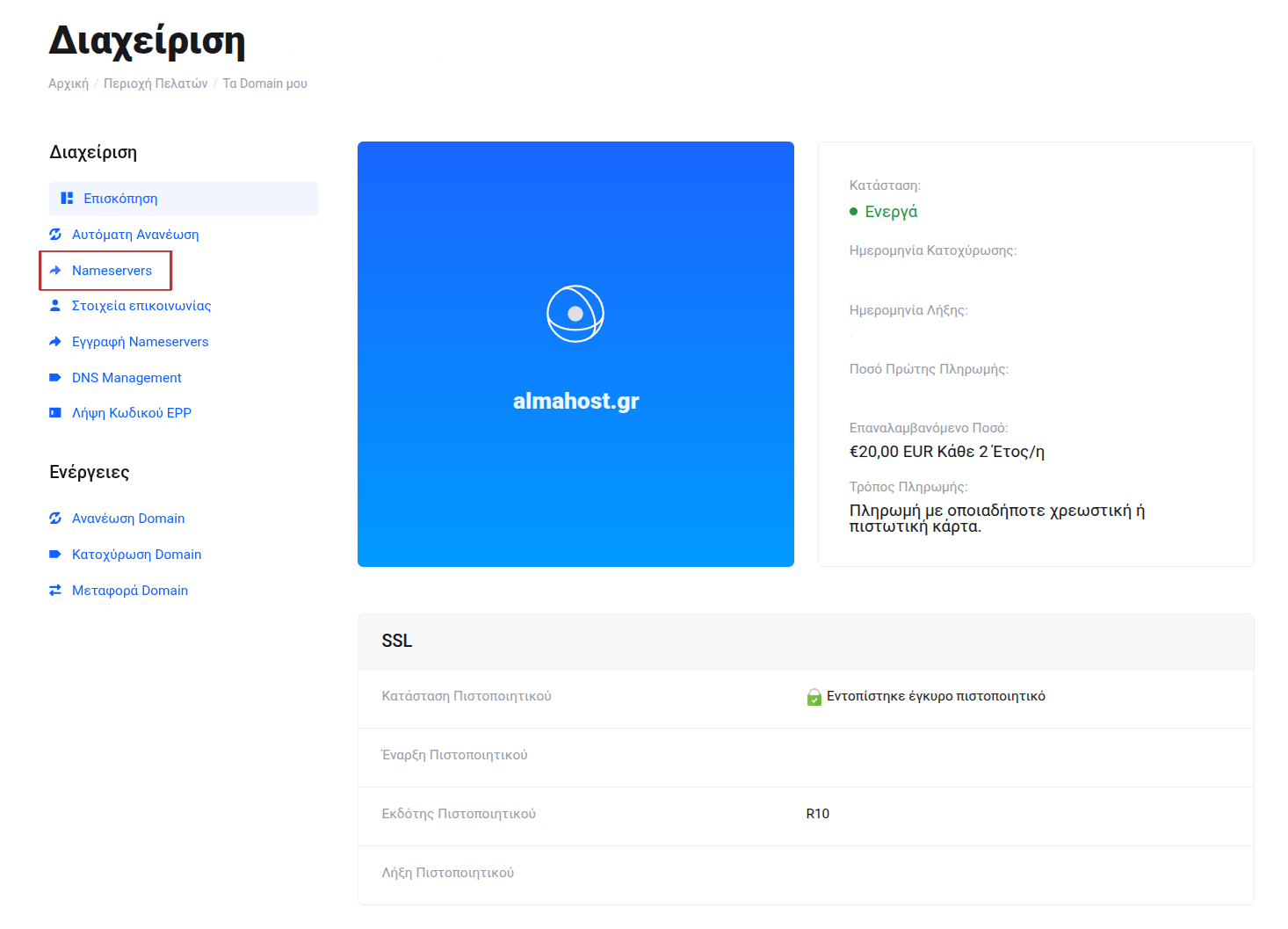Click the Έναρξη Πιστοποιητικού label
1288x929 pixels.
(454, 755)
